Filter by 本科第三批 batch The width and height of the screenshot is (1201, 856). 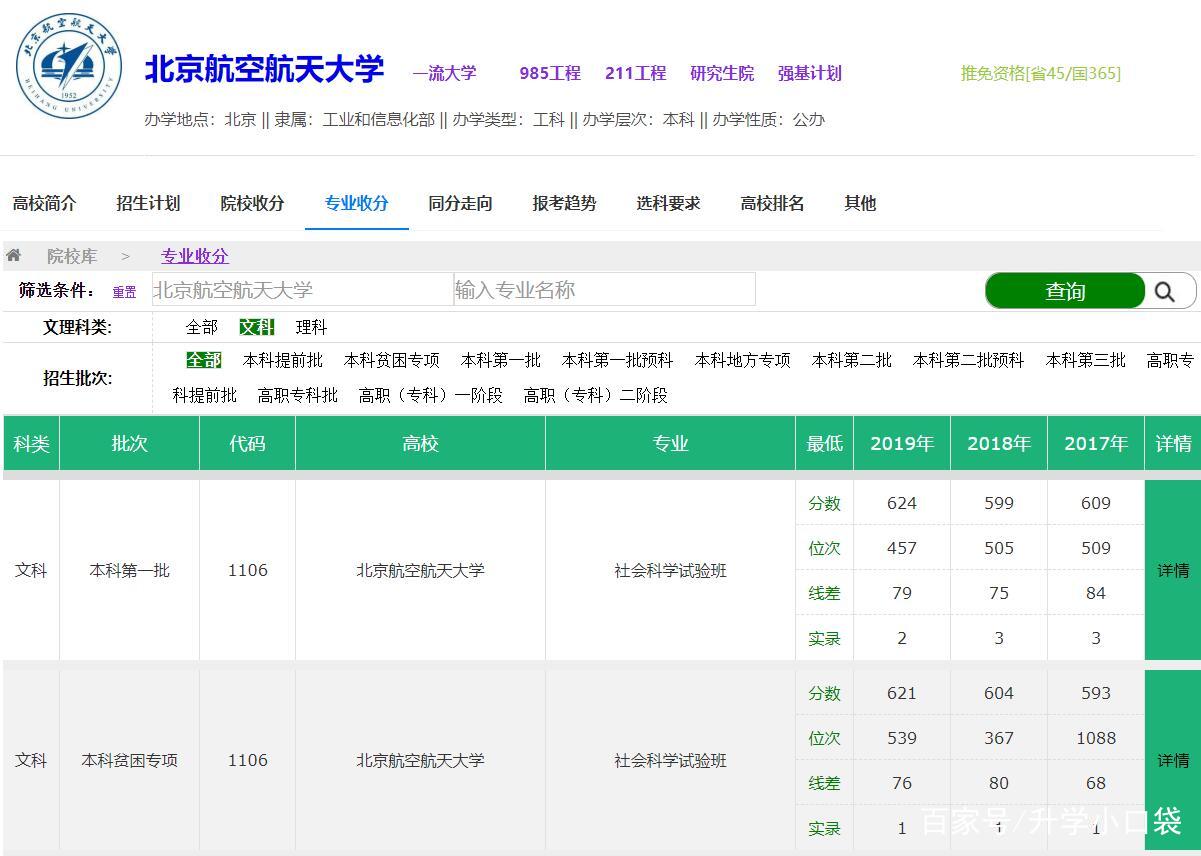(x=1086, y=360)
